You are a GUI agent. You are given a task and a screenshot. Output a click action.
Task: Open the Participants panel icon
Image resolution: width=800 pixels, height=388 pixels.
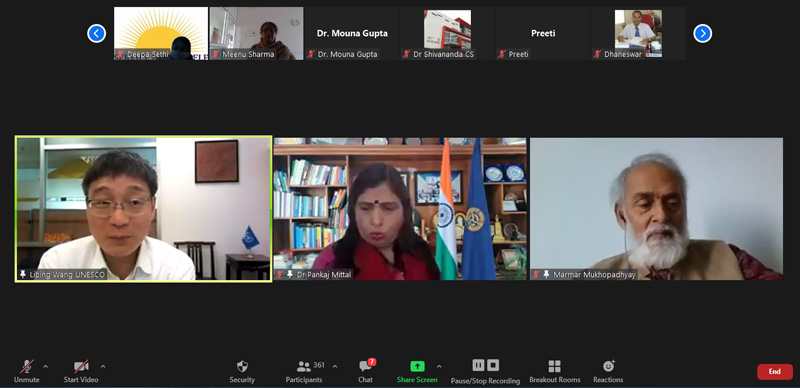tap(304, 367)
